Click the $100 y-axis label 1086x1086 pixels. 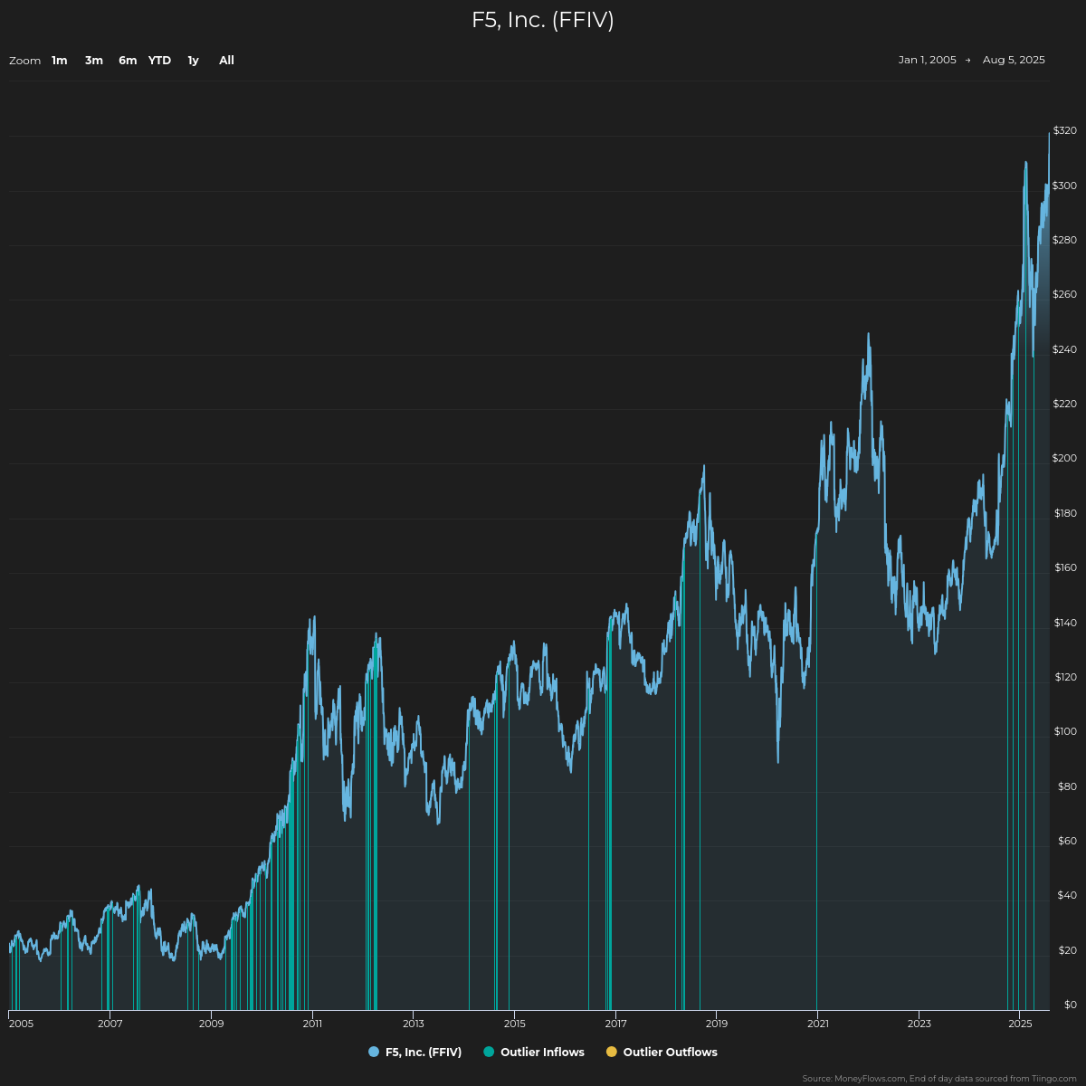pyautogui.click(x=1065, y=732)
